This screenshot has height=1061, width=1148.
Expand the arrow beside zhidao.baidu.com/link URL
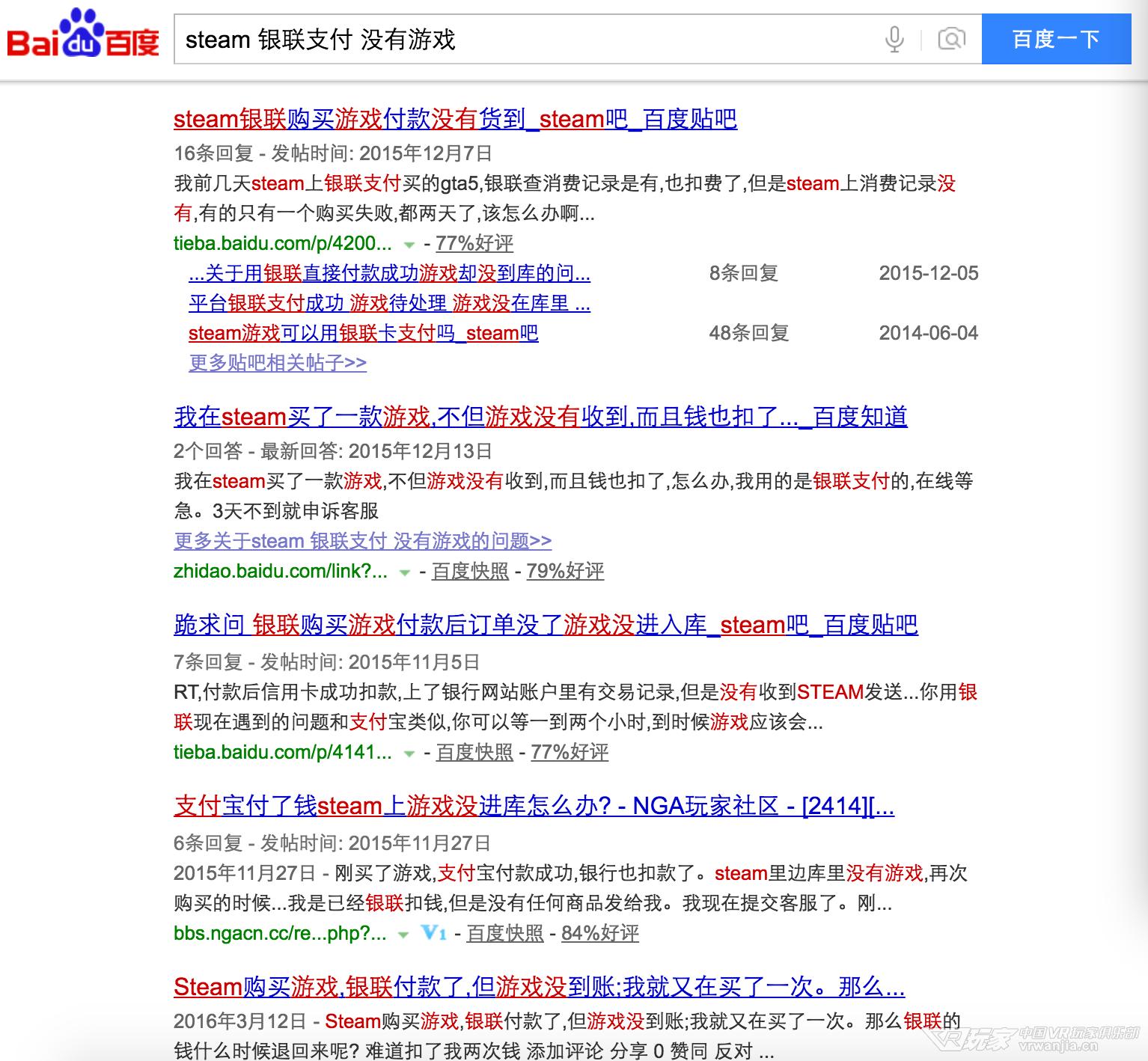pyautogui.click(x=404, y=572)
